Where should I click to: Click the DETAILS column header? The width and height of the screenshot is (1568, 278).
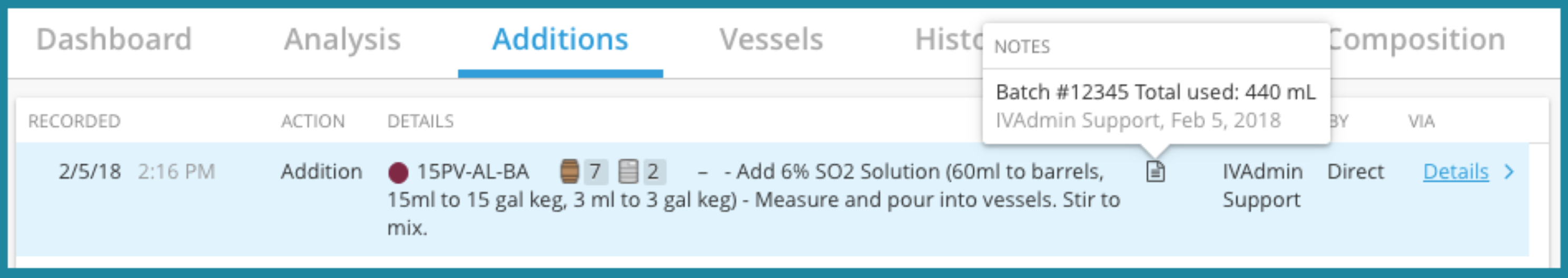point(421,121)
